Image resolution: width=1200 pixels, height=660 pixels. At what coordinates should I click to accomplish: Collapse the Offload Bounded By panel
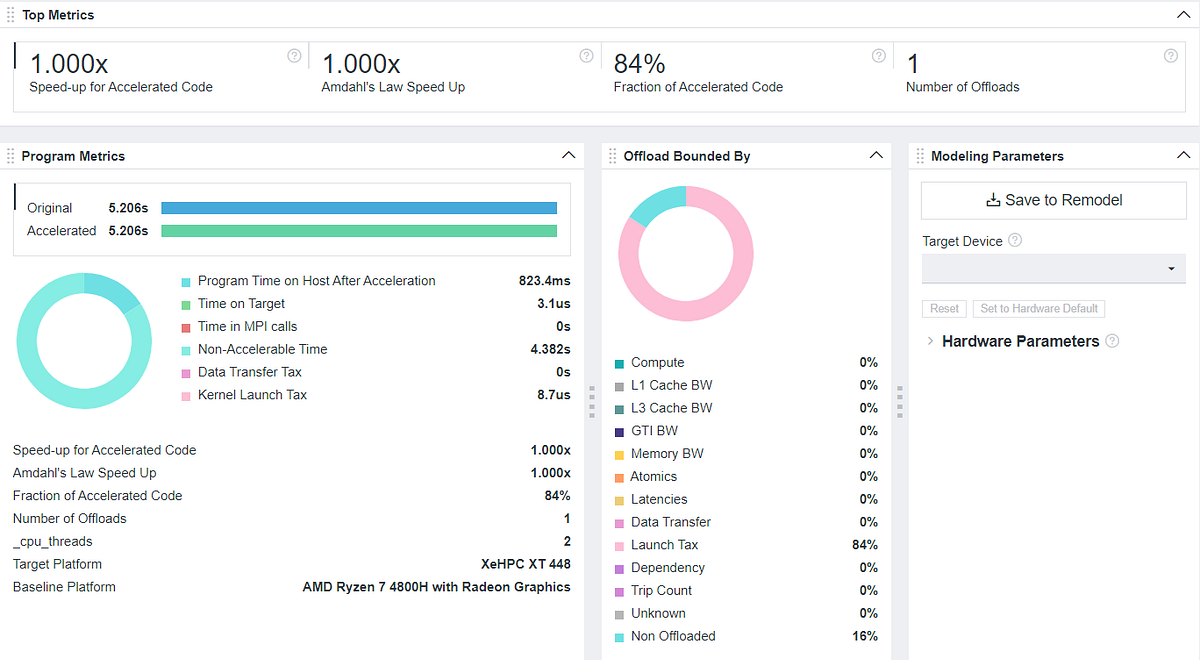pyautogui.click(x=877, y=156)
